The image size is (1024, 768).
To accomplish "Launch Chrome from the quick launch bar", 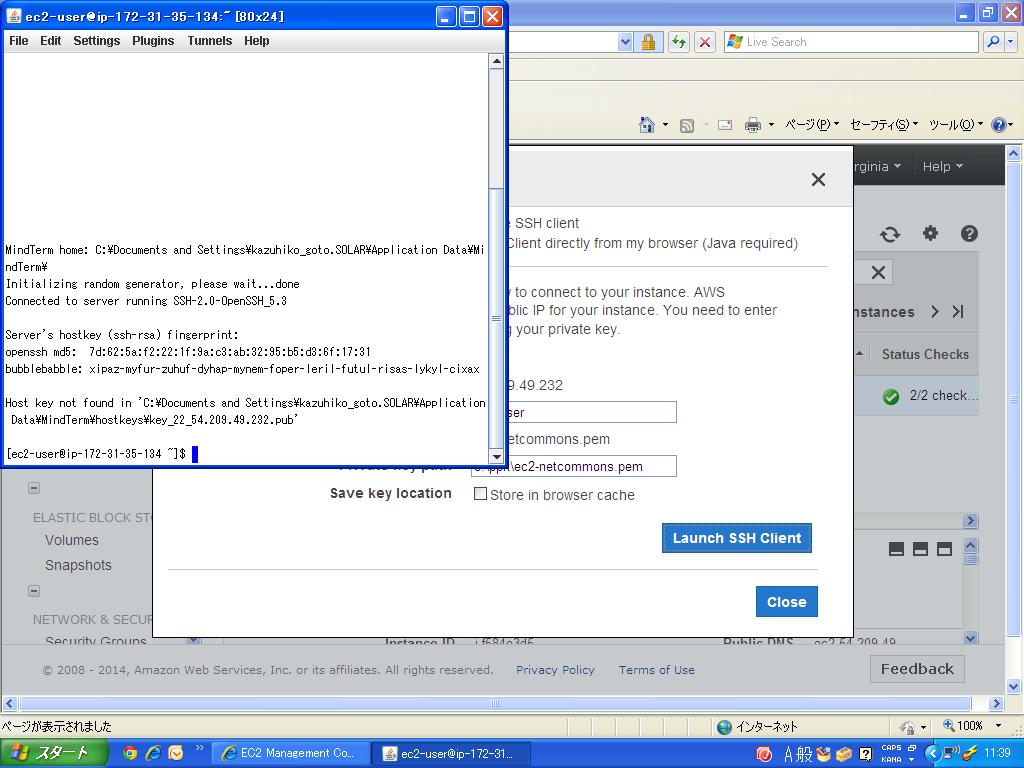I will click(x=130, y=753).
